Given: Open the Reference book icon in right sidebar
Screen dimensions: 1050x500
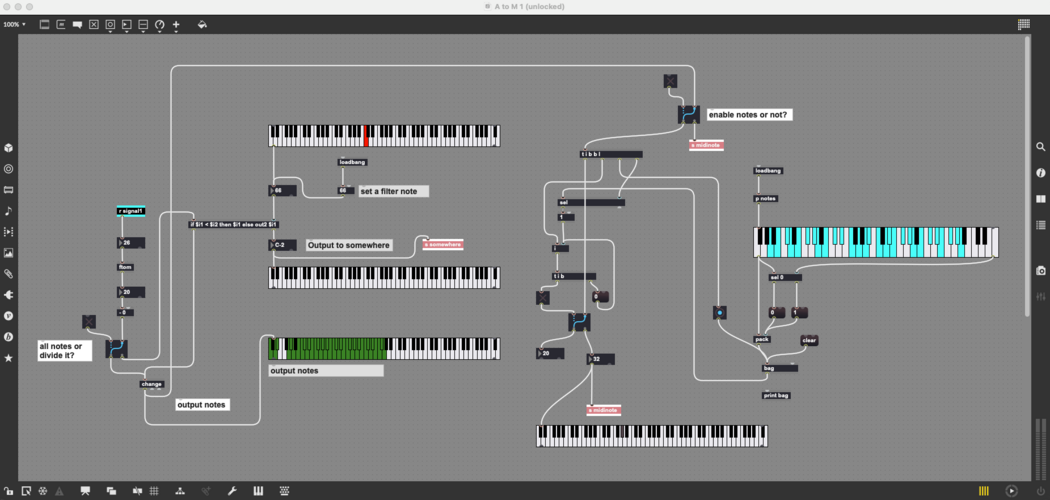Looking at the screenshot, I should (x=1041, y=199).
